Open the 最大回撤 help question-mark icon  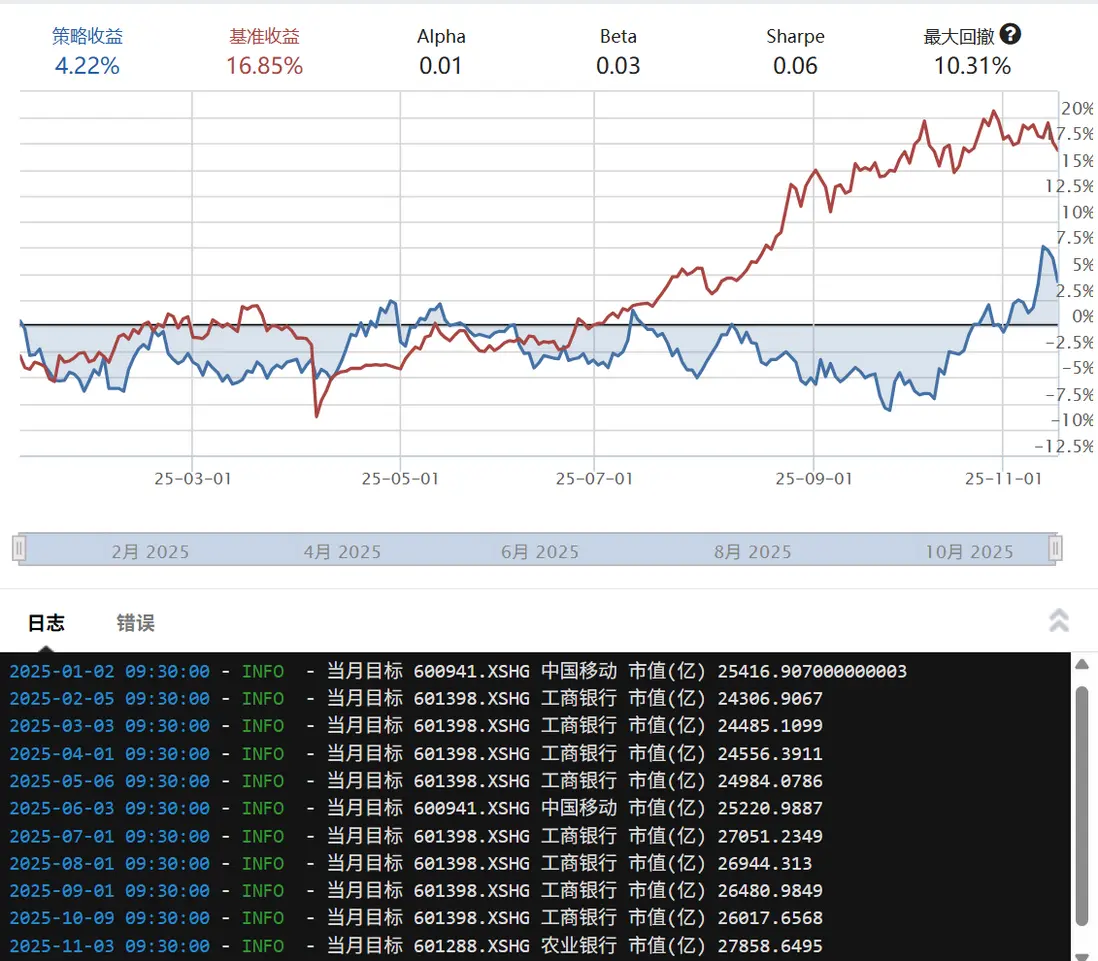pyautogui.click(x=1010, y=35)
